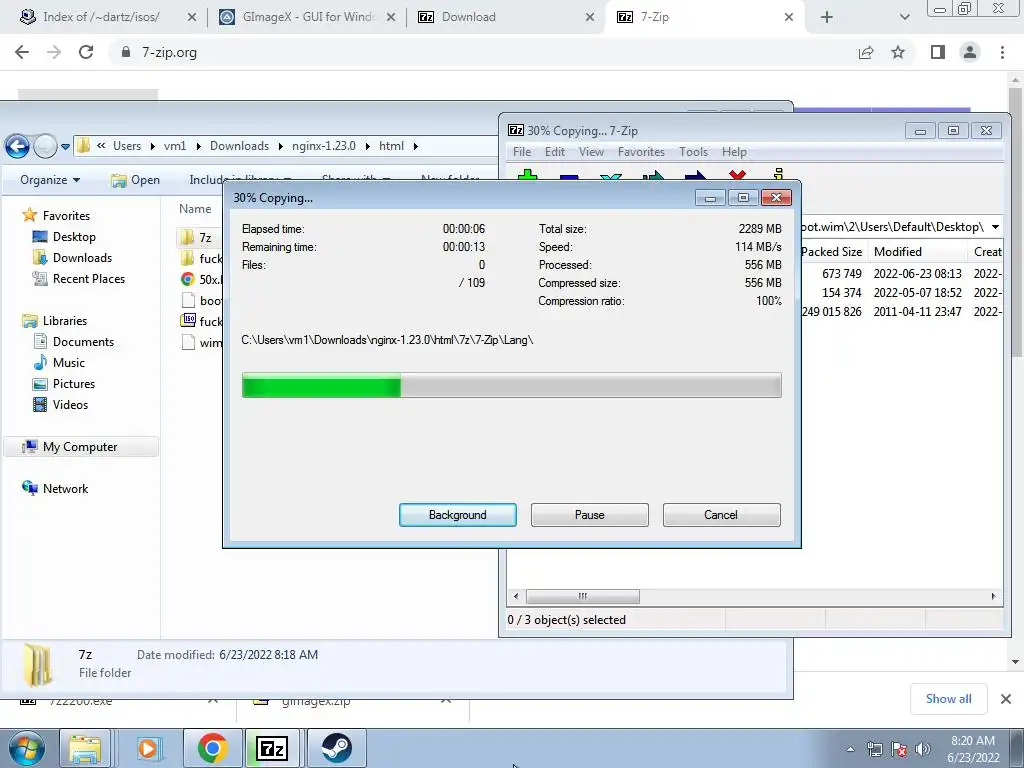Switch to the GImageX browser tab
Screen dimensions: 1024x768
point(308,17)
